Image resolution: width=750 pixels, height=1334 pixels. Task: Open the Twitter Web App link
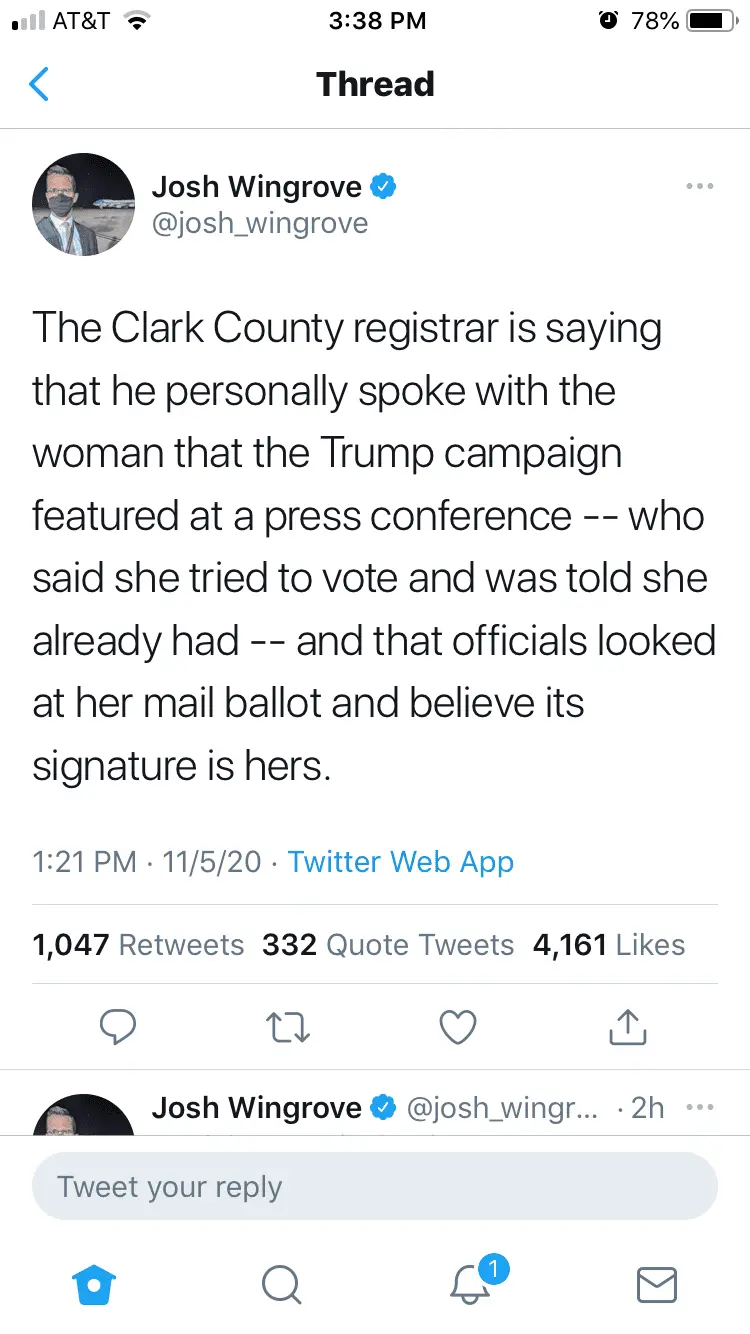400,862
